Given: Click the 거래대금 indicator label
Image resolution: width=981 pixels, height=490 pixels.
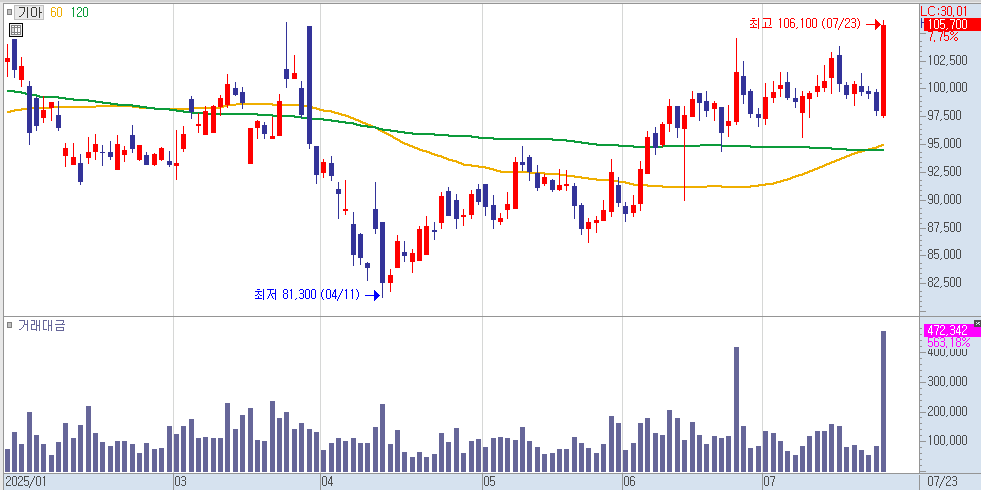Looking at the screenshot, I should pyautogui.click(x=41, y=325).
